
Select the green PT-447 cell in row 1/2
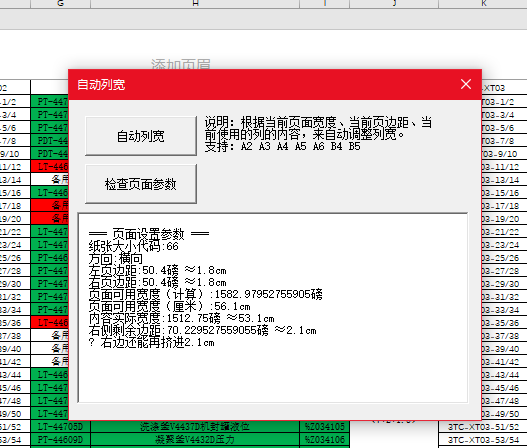coord(49,101)
